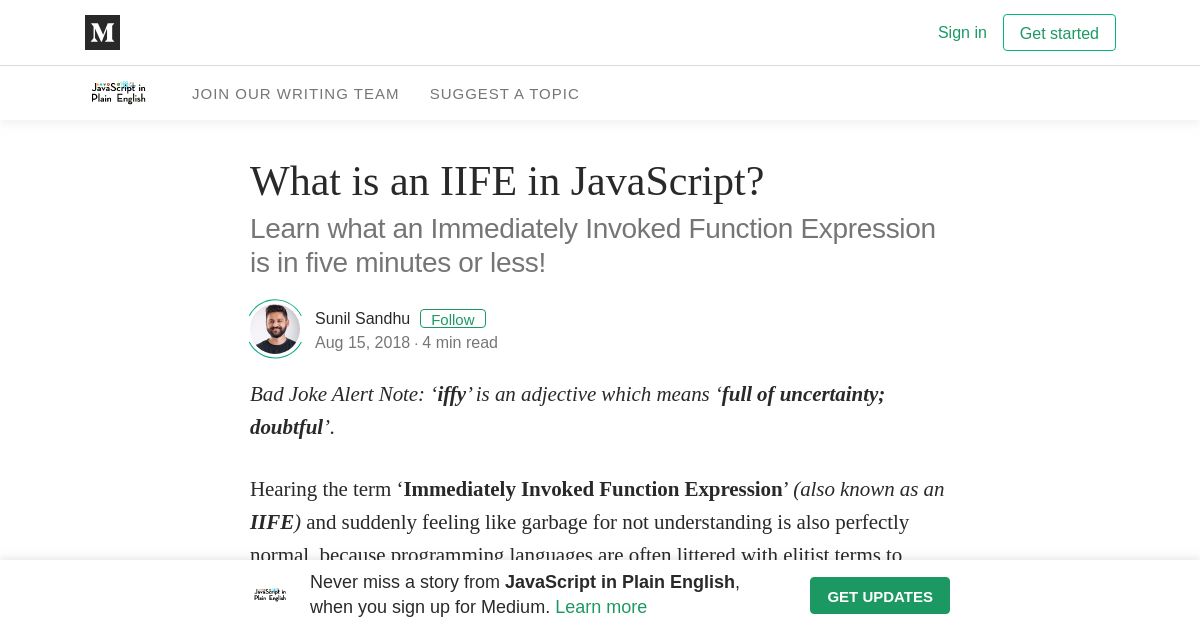1200x630 pixels.
Task: View Sunil Sandhu's profile avatar
Action: pos(275,329)
